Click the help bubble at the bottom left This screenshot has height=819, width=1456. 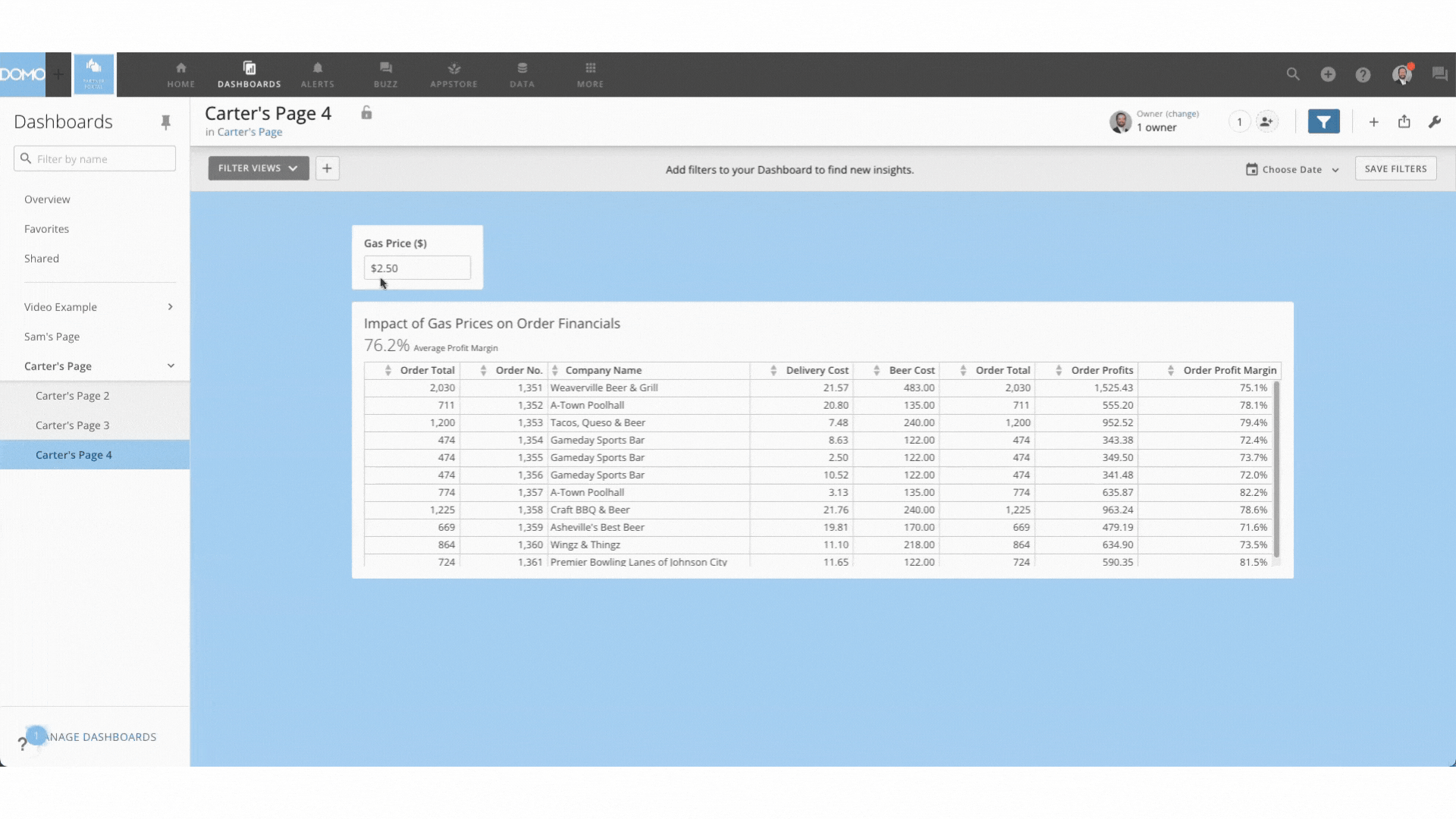coord(36,736)
